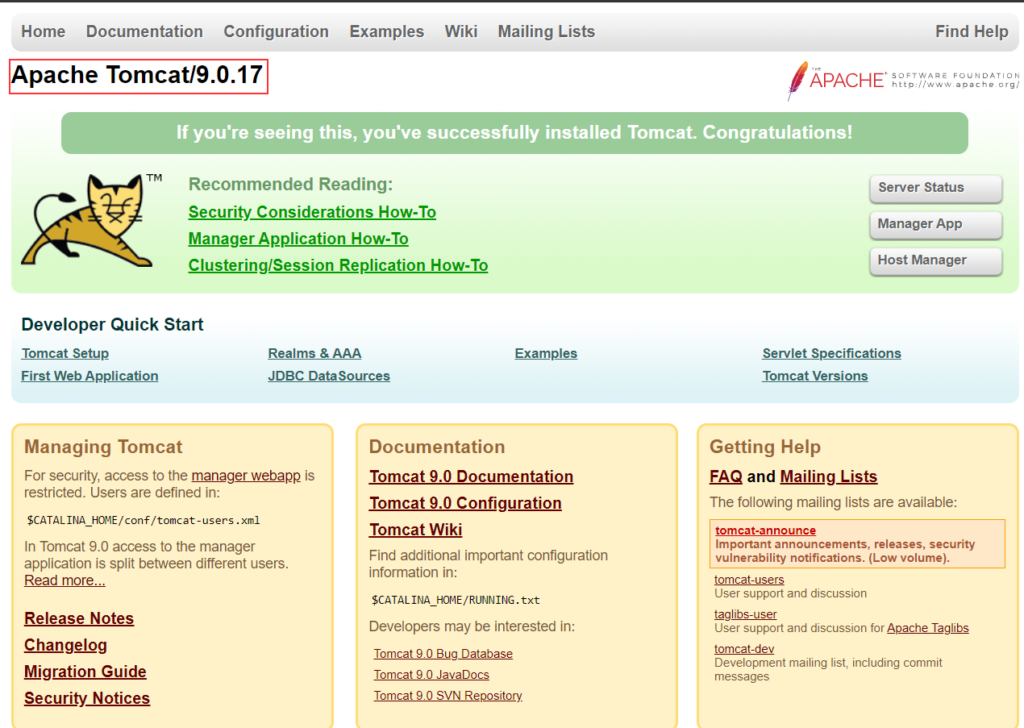Visit the Servlet Specifications link
1024x728 pixels.
(831, 353)
